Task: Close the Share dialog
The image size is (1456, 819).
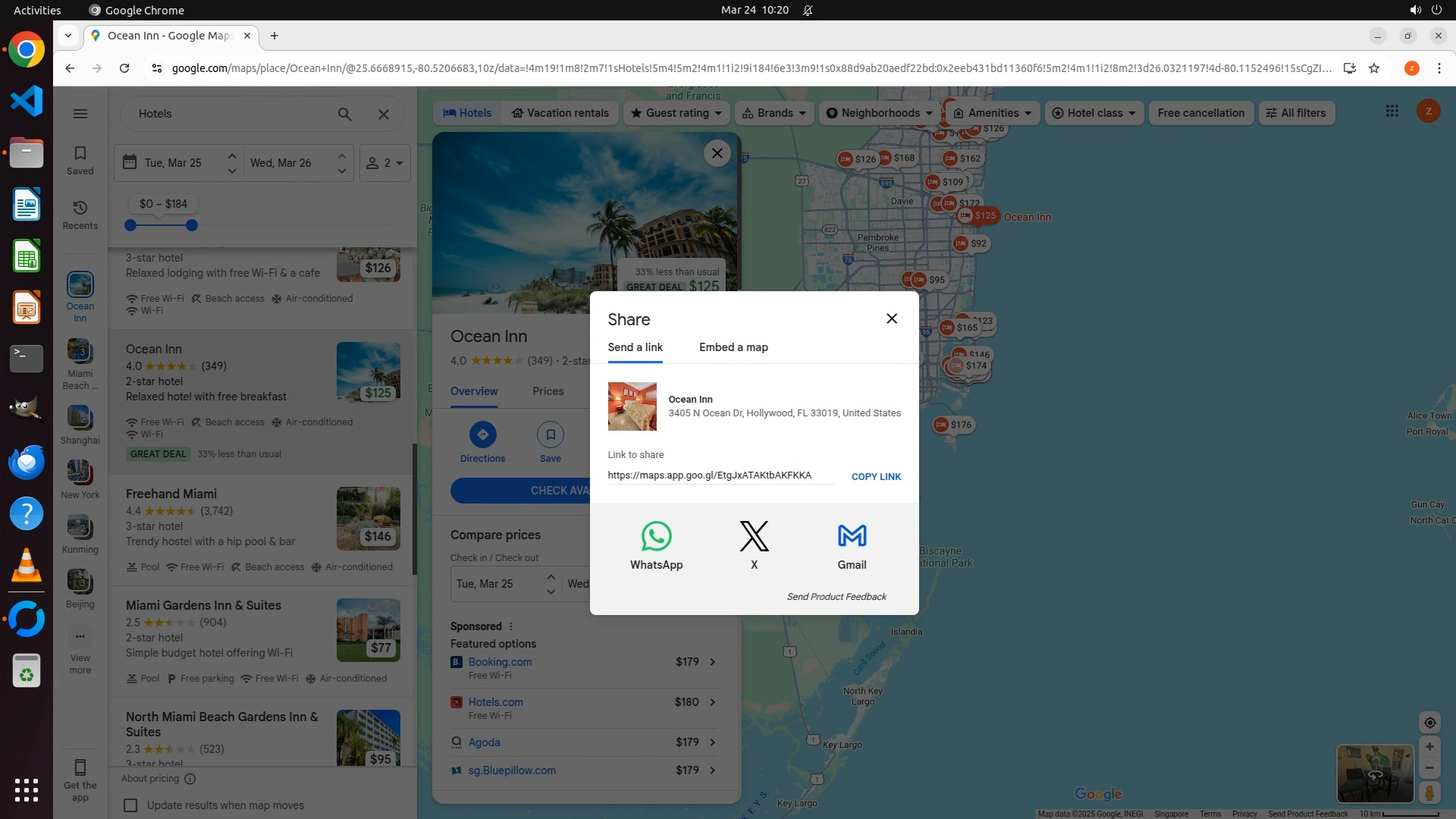Action: (892, 318)
